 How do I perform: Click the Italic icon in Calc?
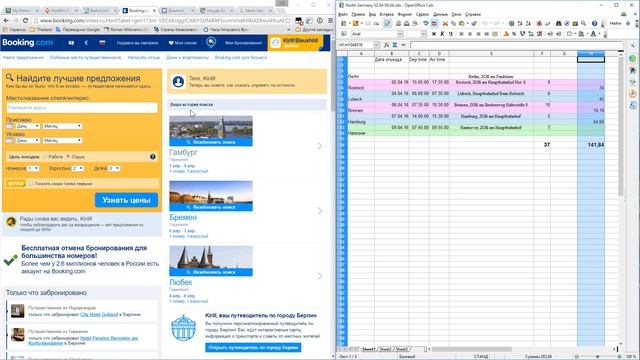pyautogui.click(x=442, y=34)
